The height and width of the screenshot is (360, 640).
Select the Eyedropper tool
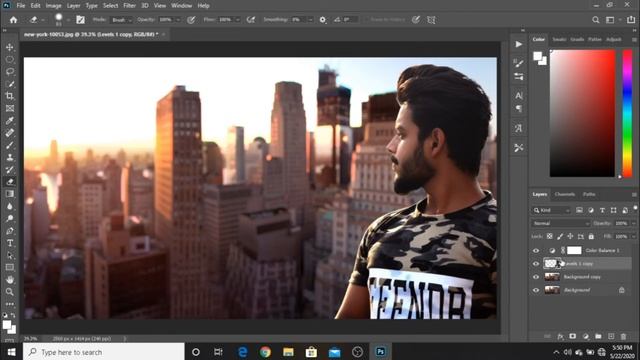click(x=9, y=121)
